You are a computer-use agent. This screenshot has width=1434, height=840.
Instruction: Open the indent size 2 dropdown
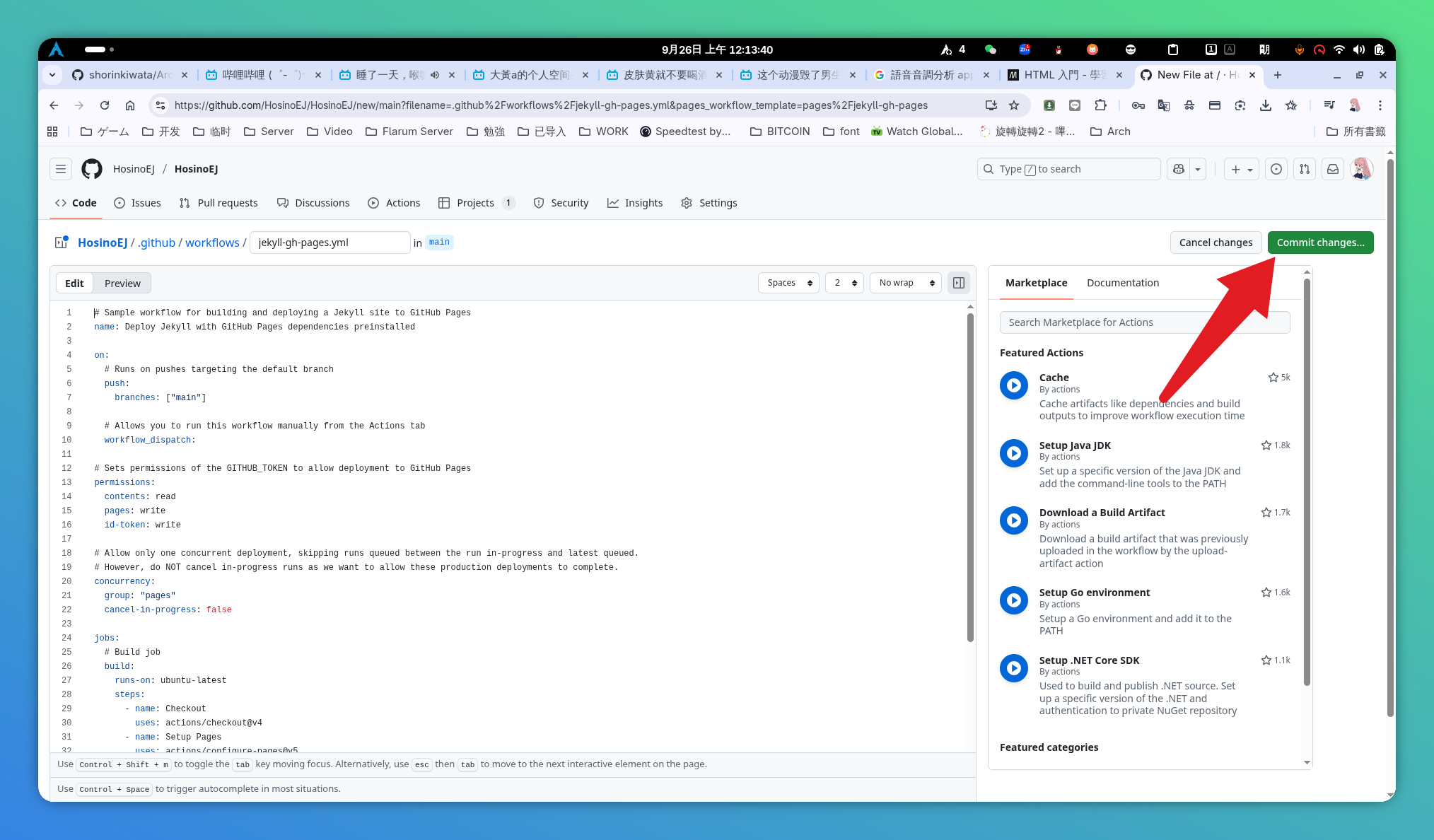tap(844, 283)
